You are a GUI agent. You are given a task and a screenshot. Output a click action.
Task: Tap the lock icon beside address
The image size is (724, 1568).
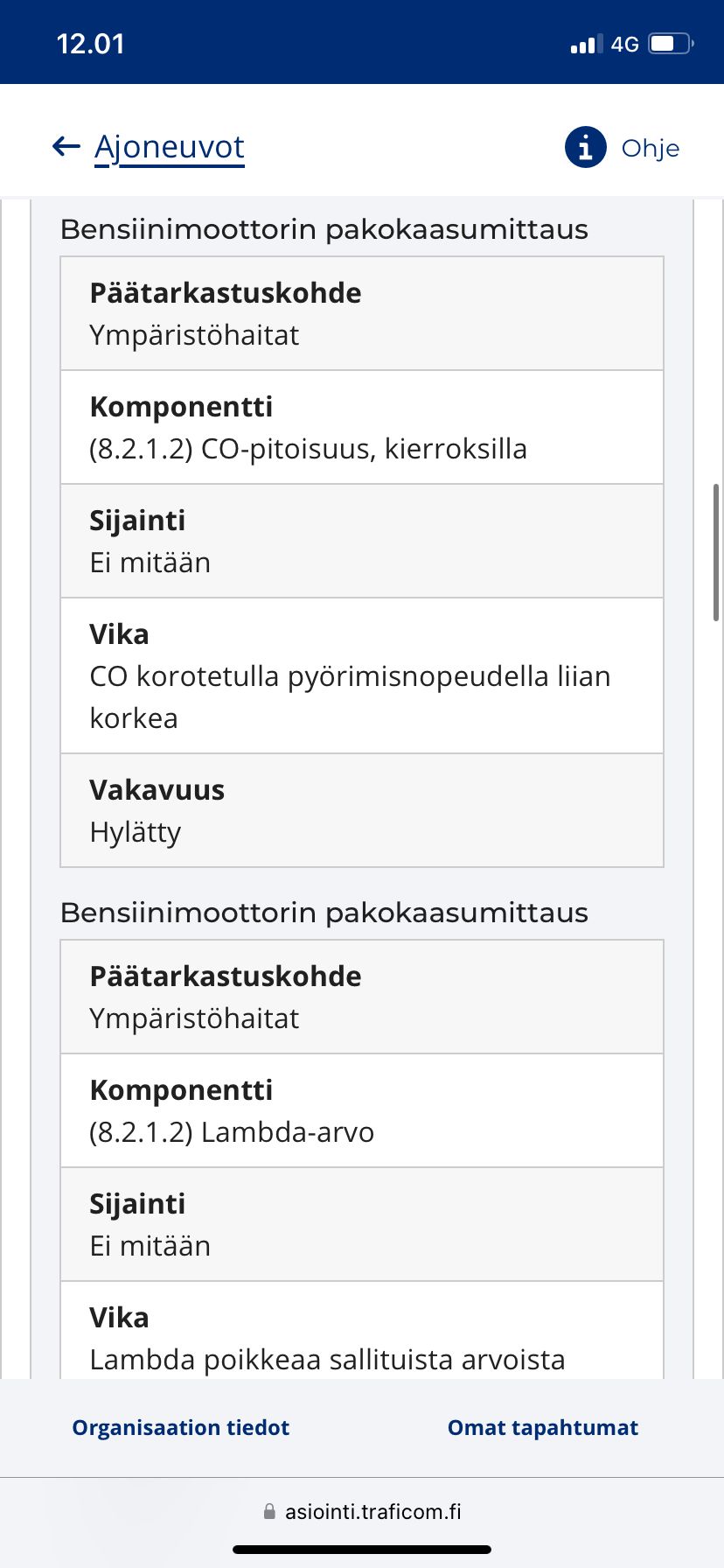[x=269, y=1511]
